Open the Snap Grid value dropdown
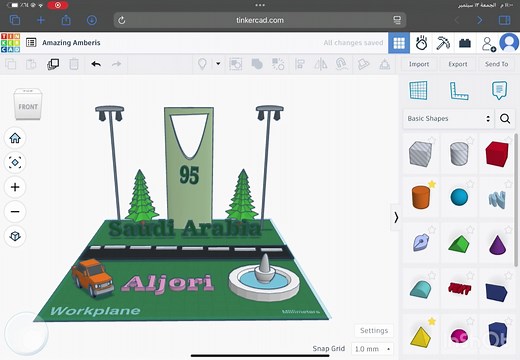This screenshot has width=520, height=360. (x=372, y=349)
